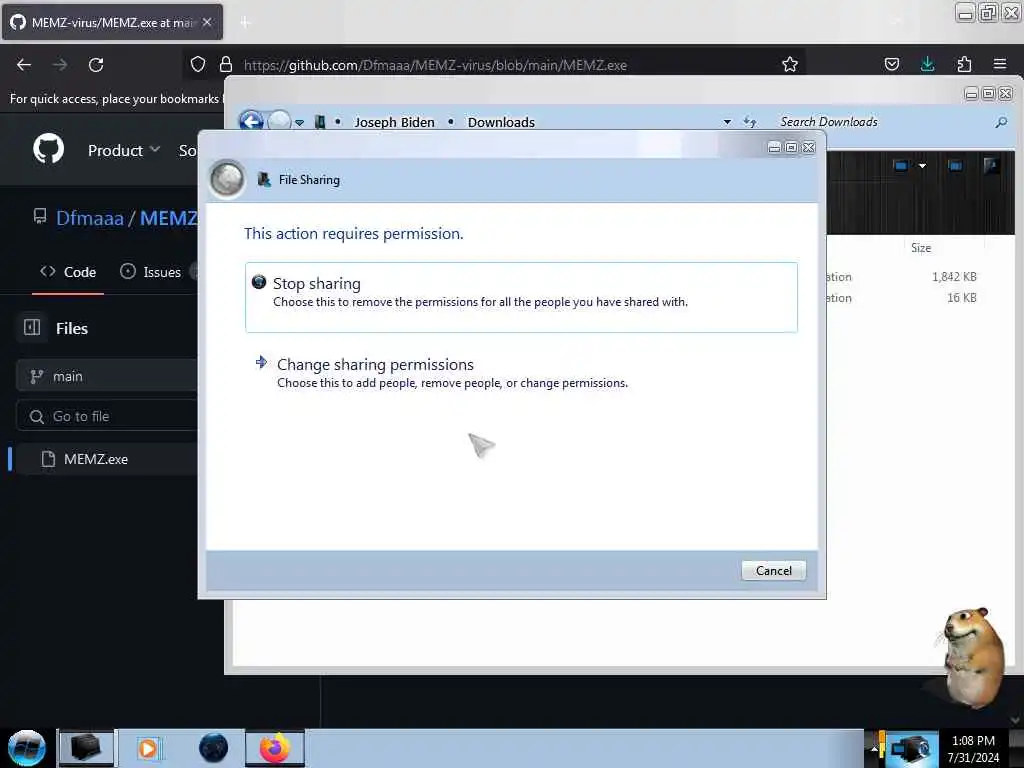Switch to the Code tab
This screenshot has height=768, width=1024.
pos(68,272)
